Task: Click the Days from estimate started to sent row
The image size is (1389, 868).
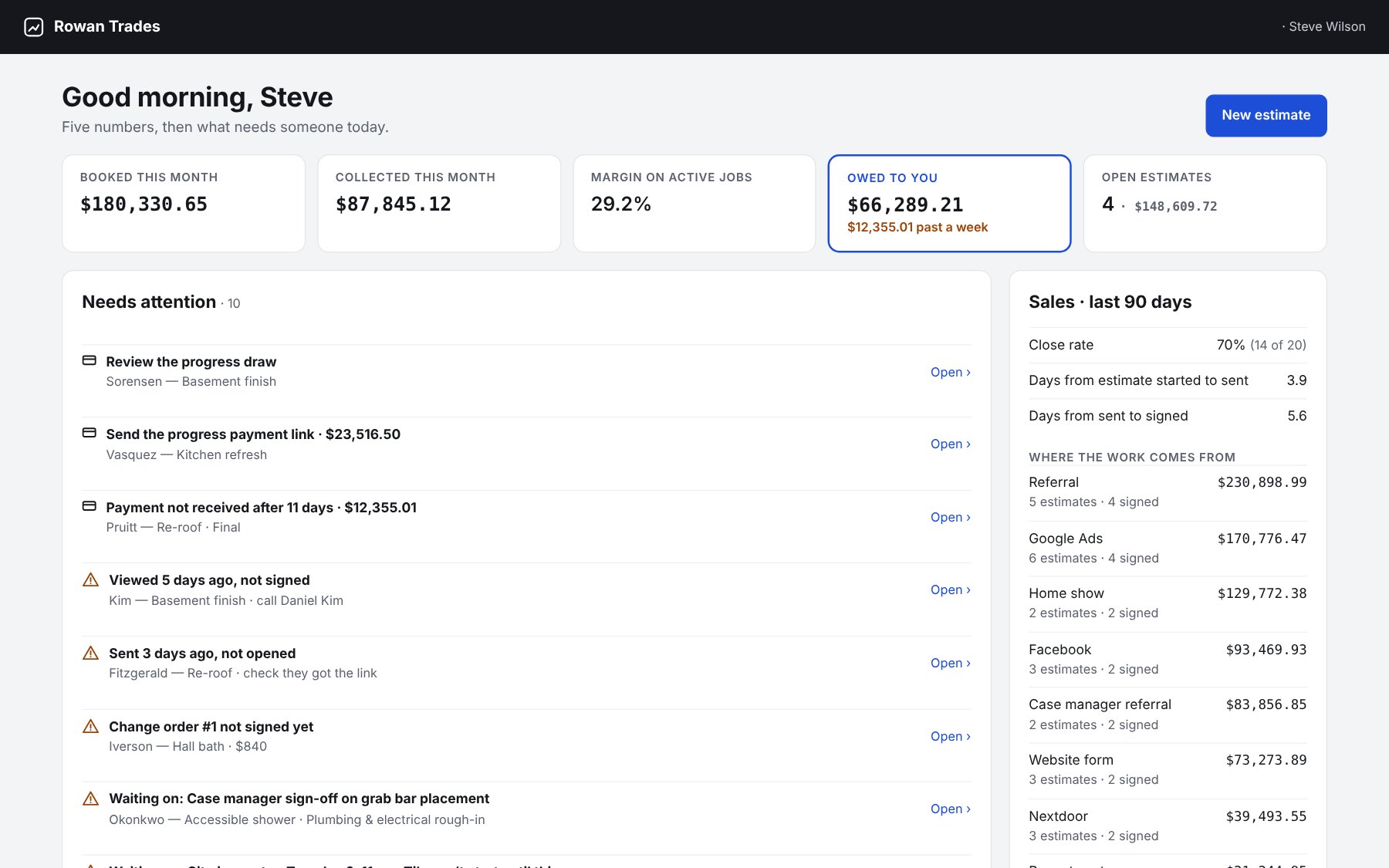Action: point(1168,380)
